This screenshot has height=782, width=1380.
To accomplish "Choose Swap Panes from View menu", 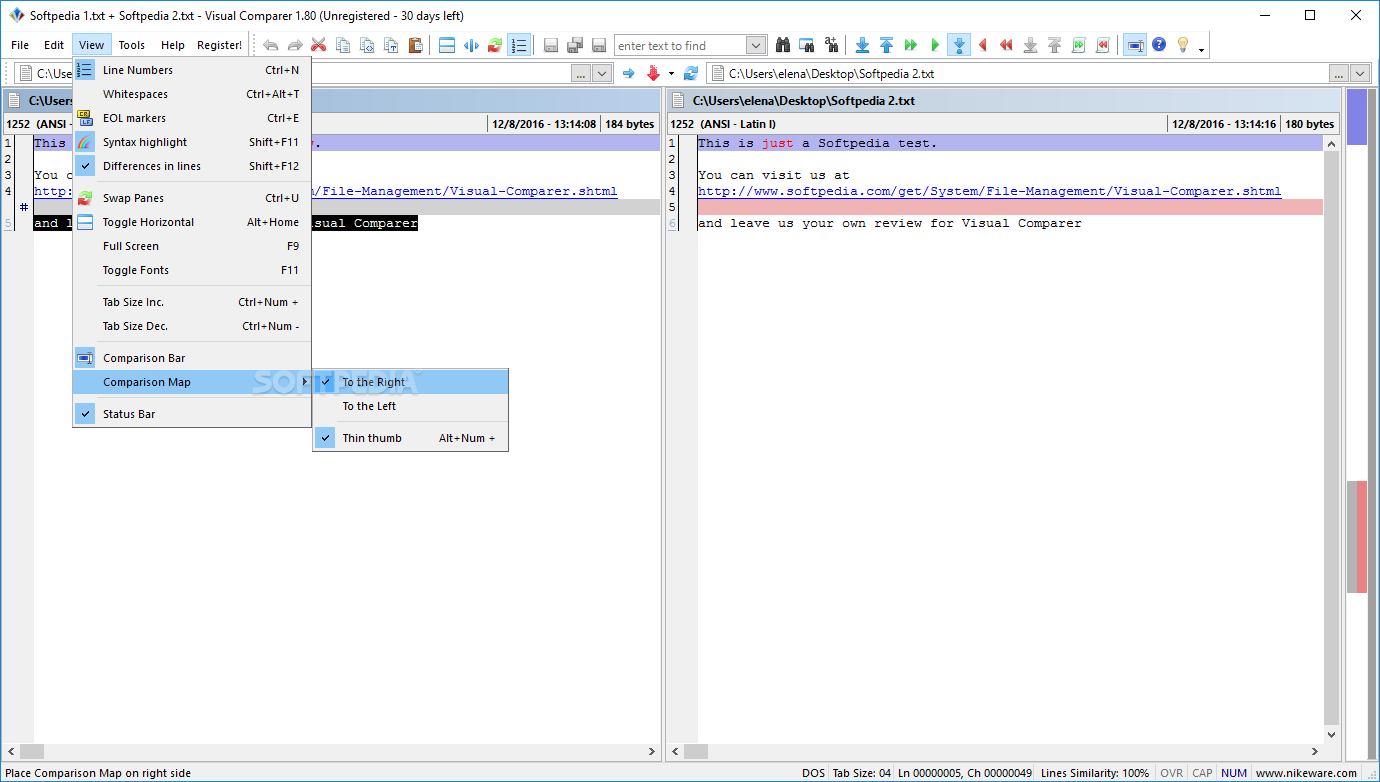I will 192,198.
